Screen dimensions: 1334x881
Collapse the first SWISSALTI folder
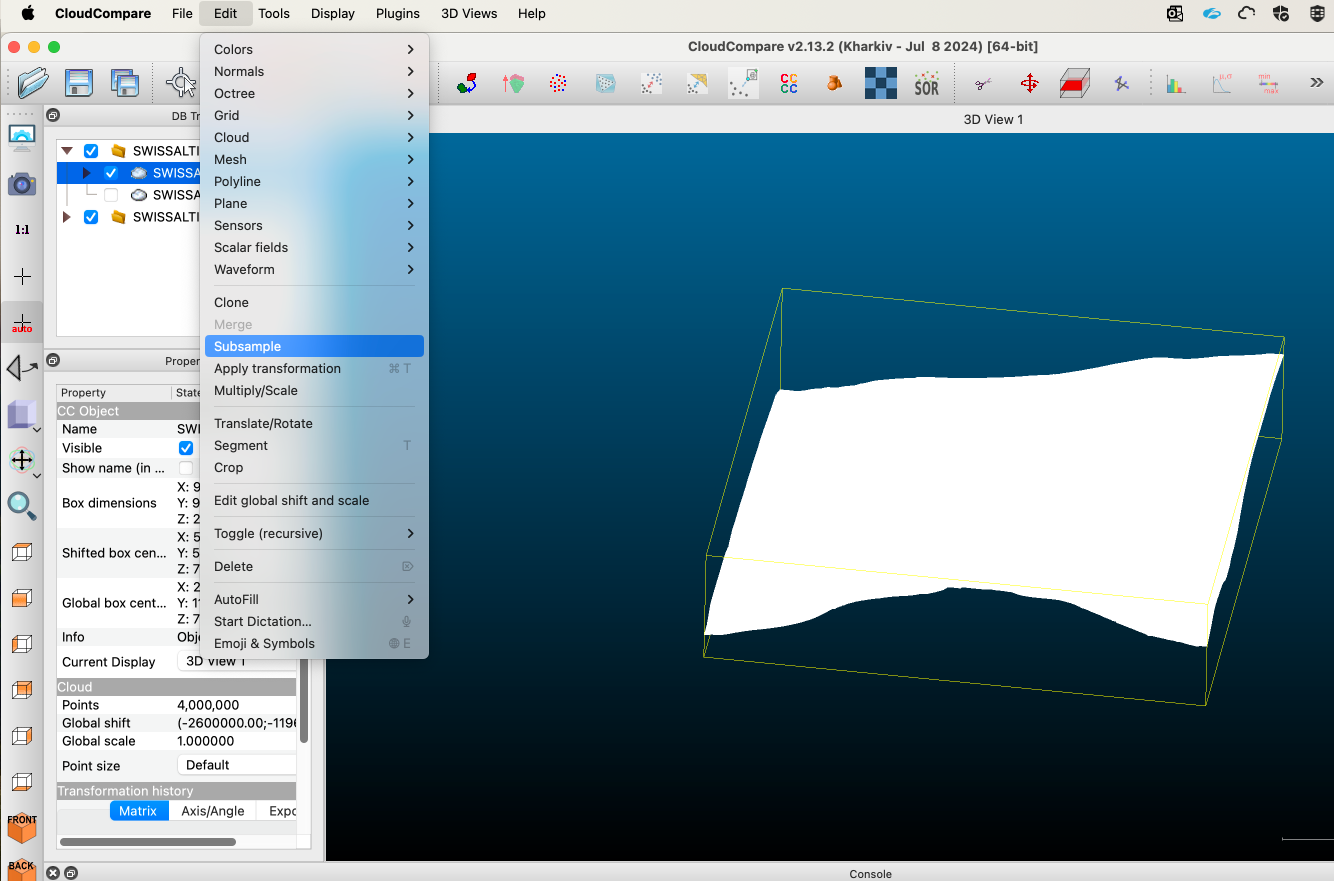click(x=67, y=151)
